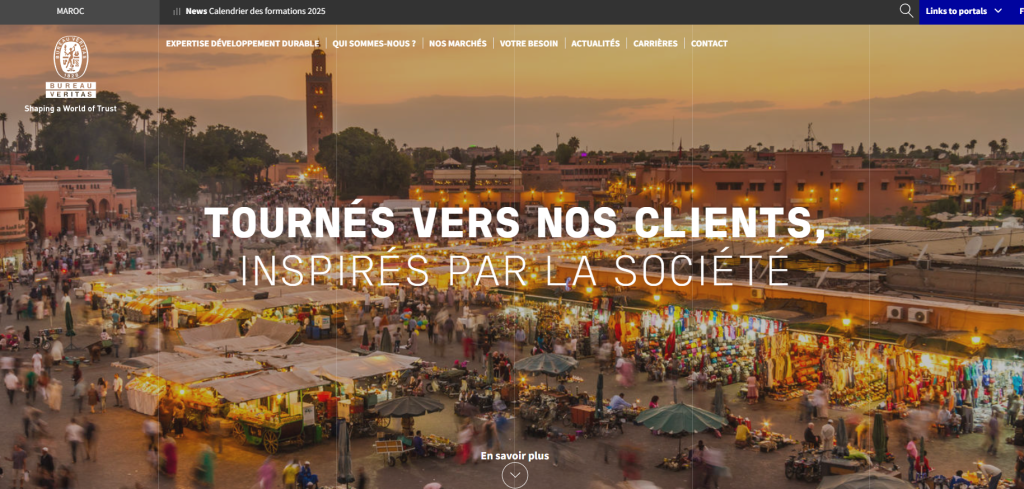The image size is (1024, 489).
Task: Click the Links to portals chevron arrow
Action: point(998,11)
